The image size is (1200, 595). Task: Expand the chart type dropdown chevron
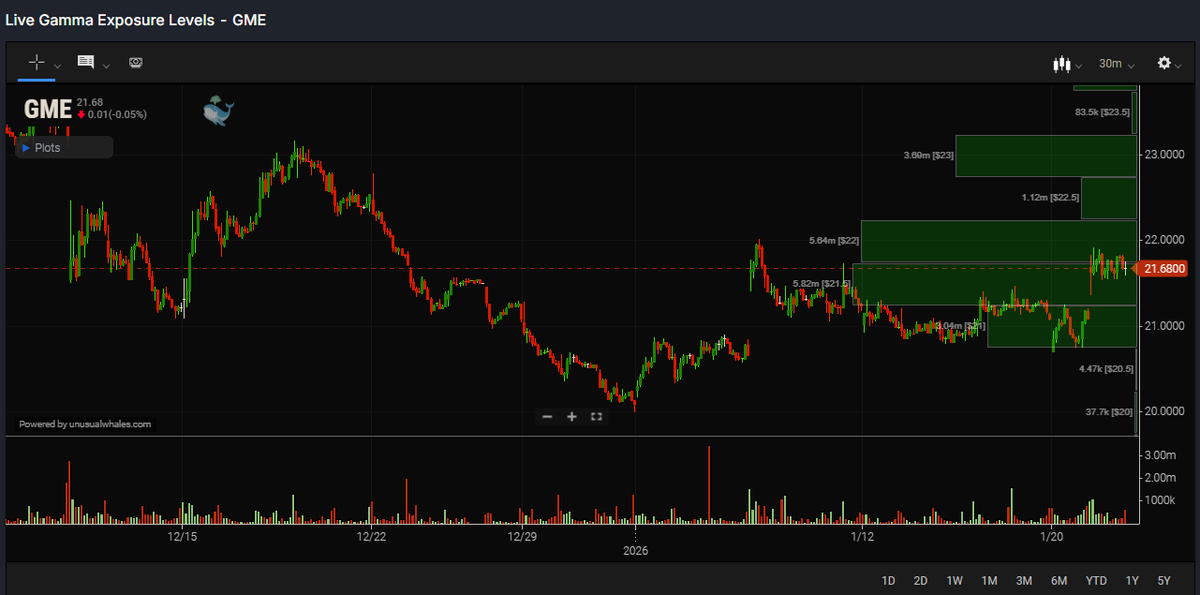click(x=1078, y=66)
